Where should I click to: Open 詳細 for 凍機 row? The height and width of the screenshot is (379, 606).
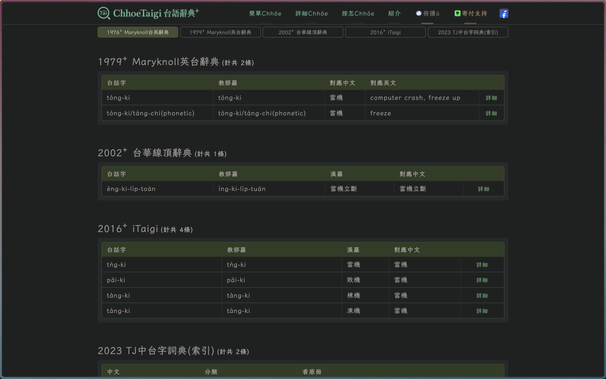tap(482, 311)
